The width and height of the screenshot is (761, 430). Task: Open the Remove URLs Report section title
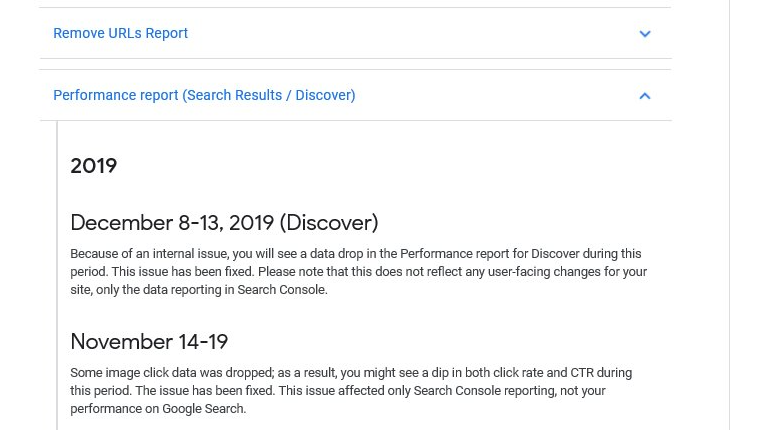click(120, 33)
